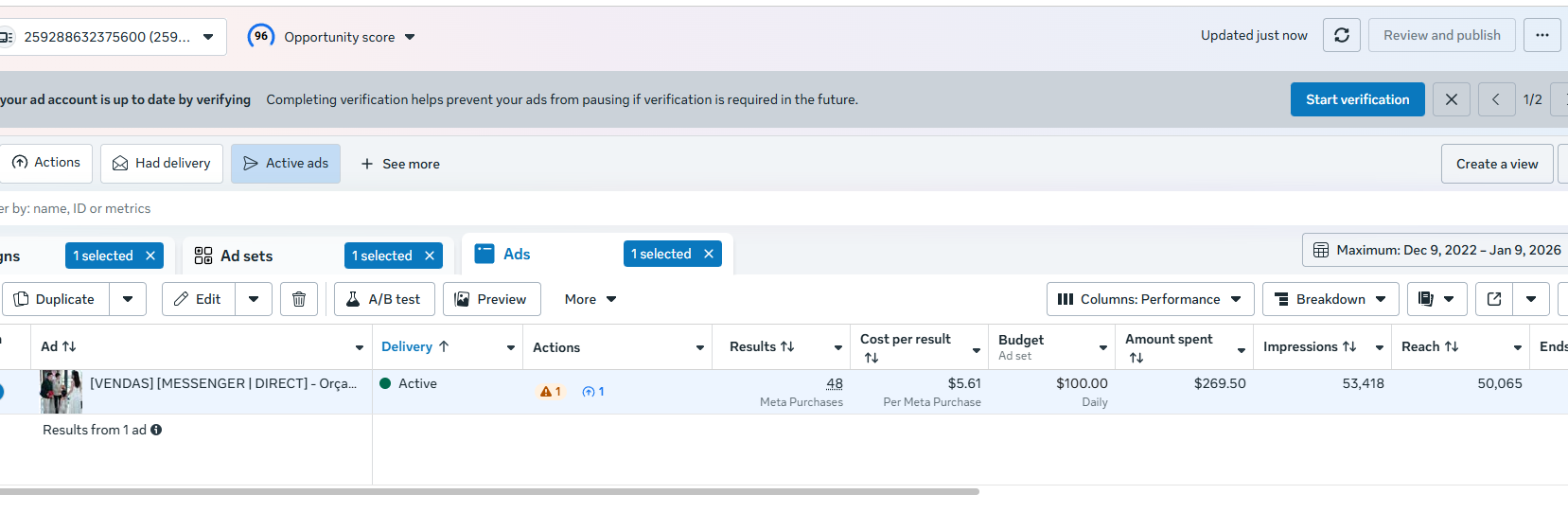Viewport: 1568px width, 512px height.
Task: Toggle the Had delivery filter
Action: click(x=162, y=164)
